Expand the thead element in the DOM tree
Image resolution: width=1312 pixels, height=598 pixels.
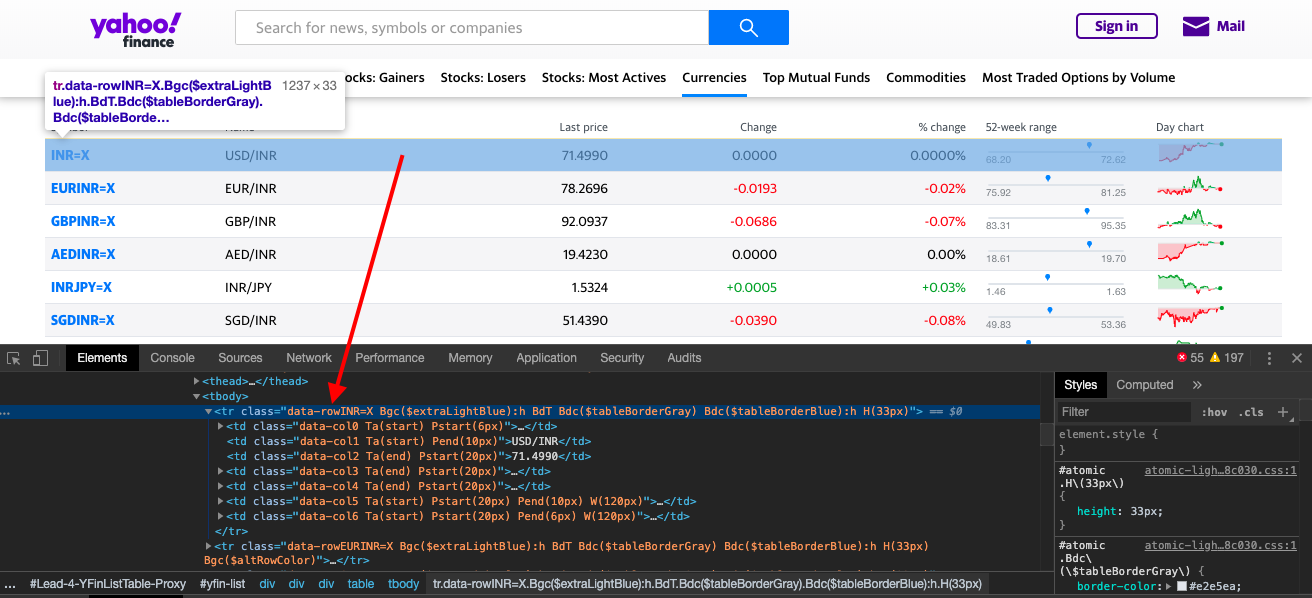[x=196, y=380]
